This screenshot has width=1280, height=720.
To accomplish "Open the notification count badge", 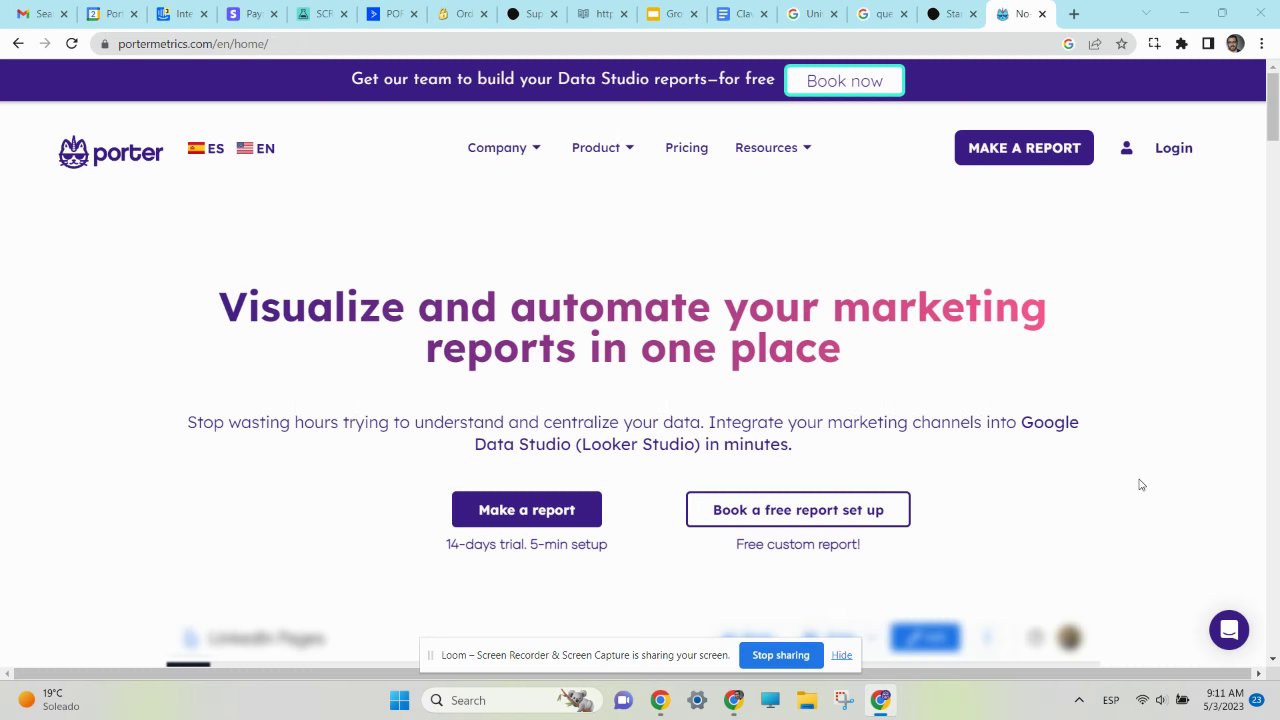I will pyautogui.click(x=1257, y=700).
